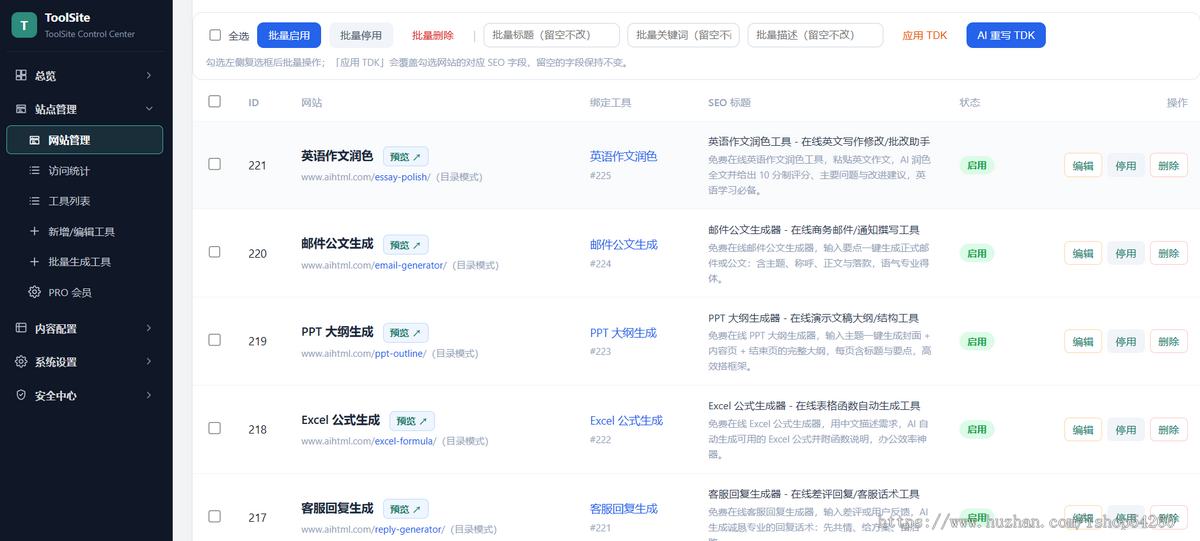Select the checkbox for row 220

(x=214, y=252)
